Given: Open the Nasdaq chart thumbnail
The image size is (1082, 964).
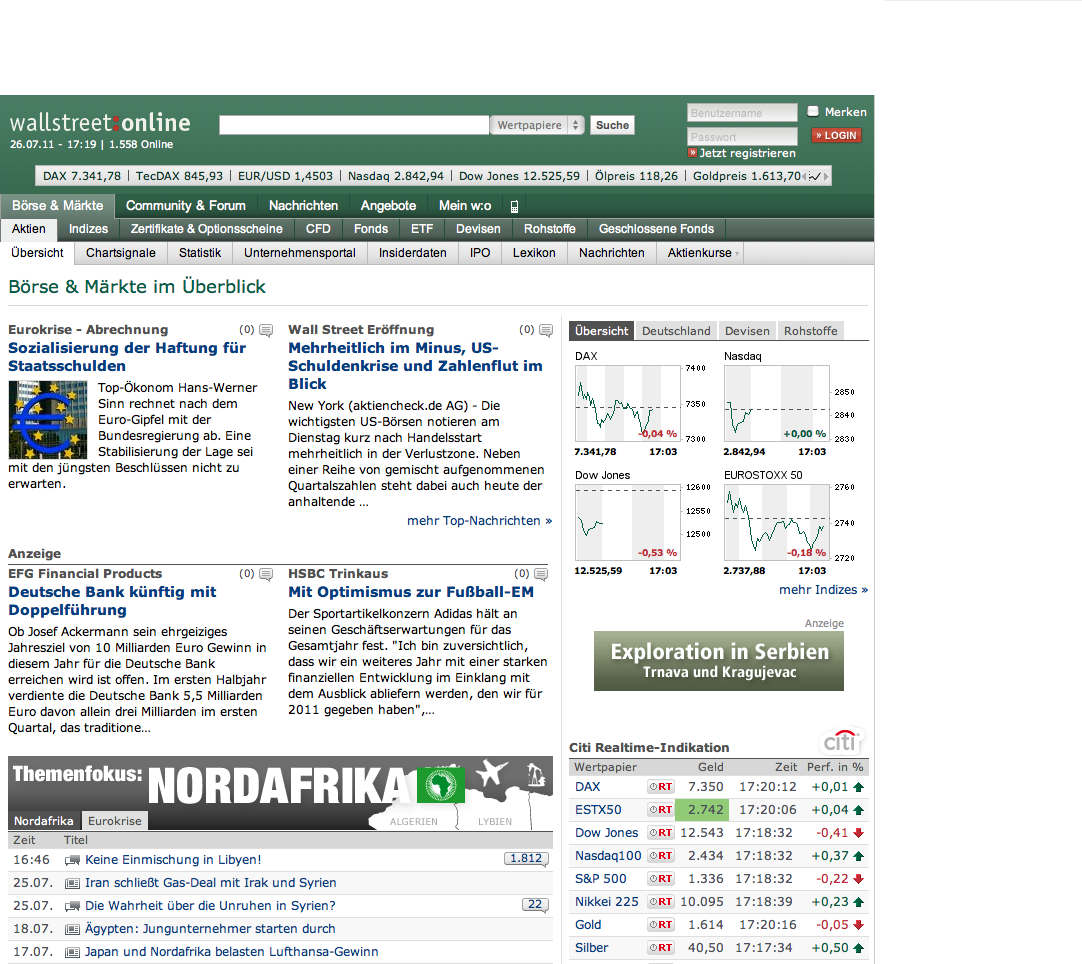Looking at the screenshot, I should [777, 404].
